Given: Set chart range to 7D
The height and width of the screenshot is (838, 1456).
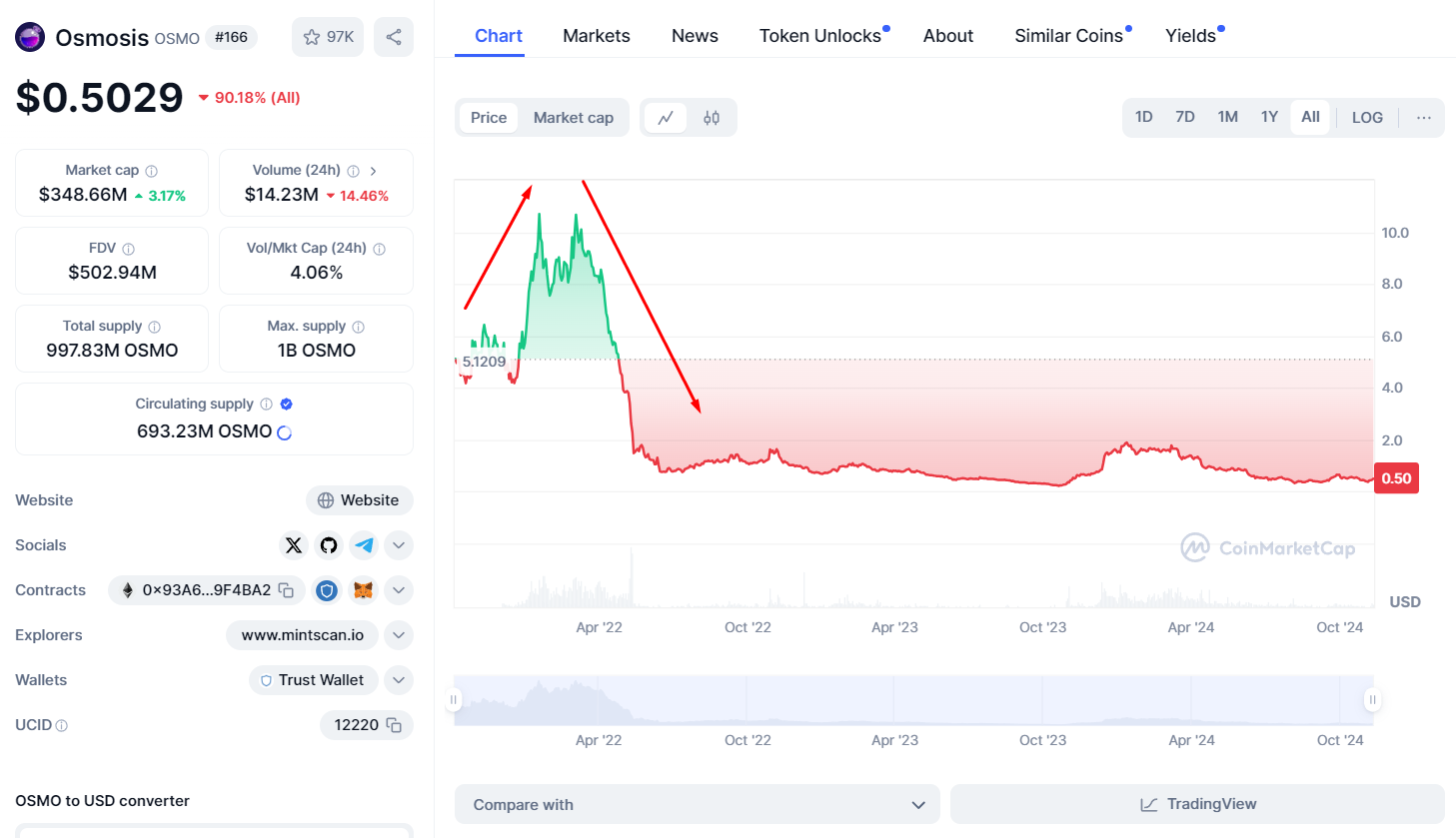Looking at the screenshot, I should tap(1185, 117).
